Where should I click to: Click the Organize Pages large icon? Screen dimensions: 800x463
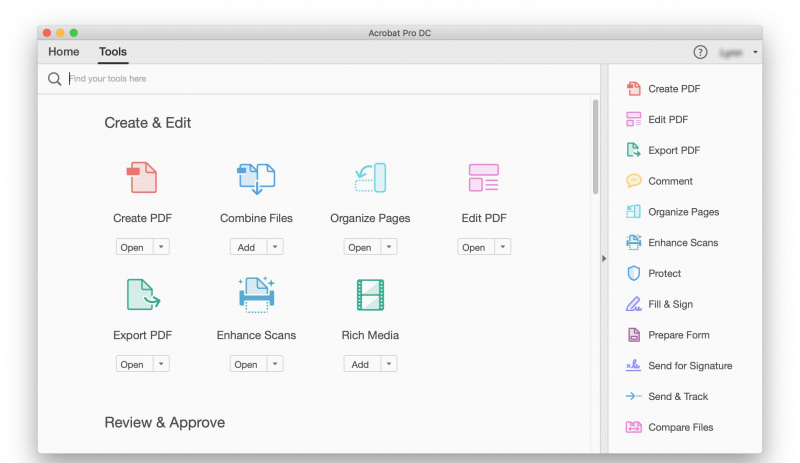pos(370,178)
